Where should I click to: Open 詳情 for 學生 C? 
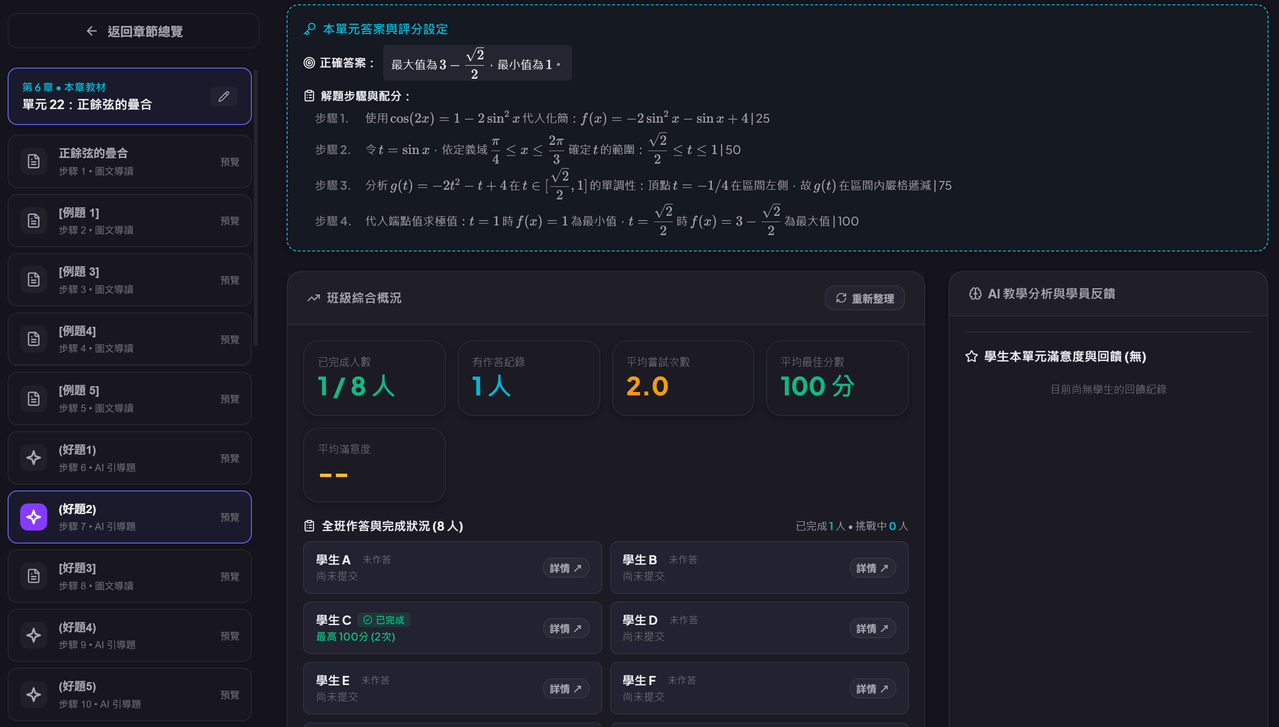pos(566,628)
